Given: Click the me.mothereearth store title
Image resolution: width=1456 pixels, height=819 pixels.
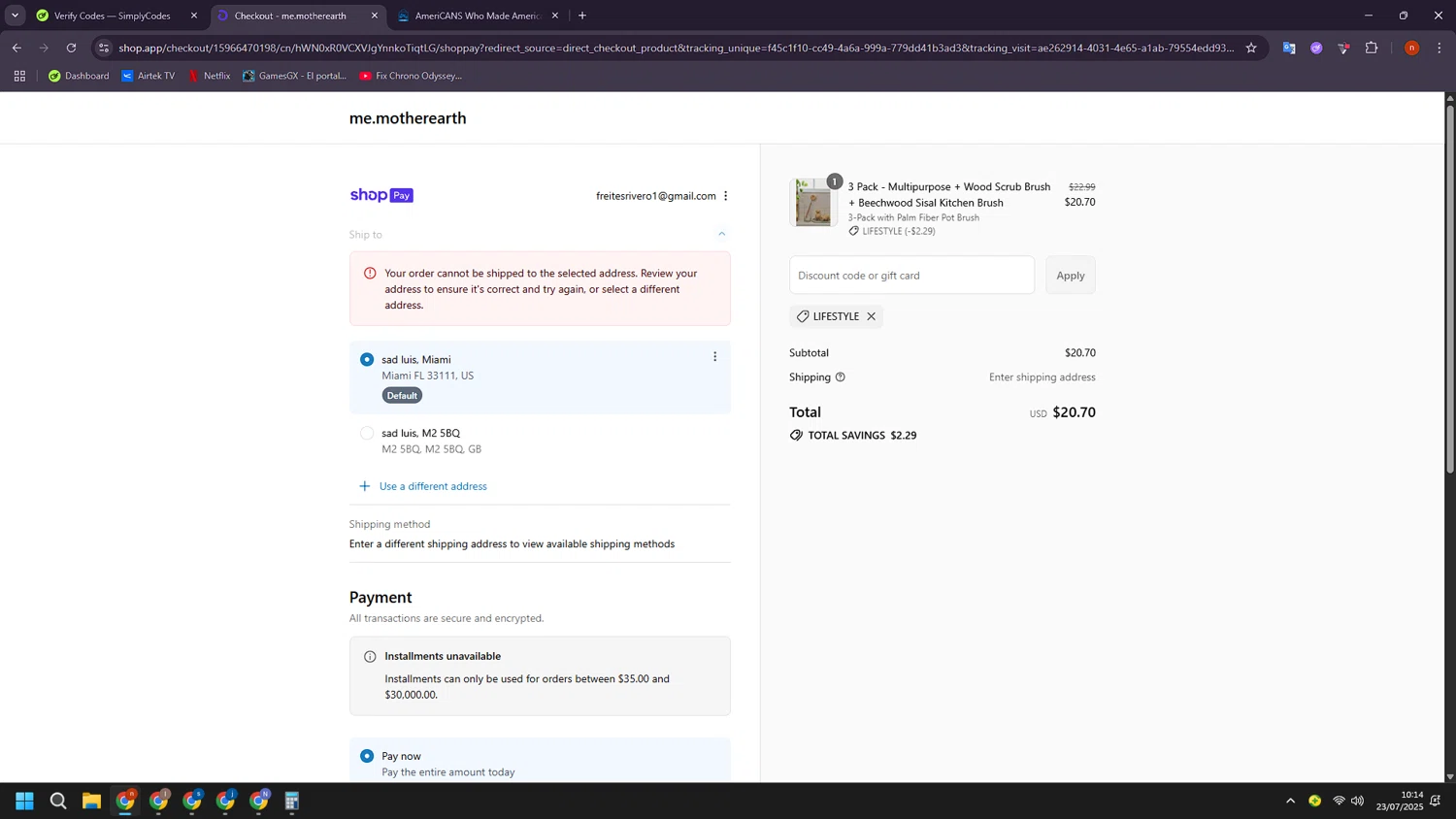Looking at the screenshot, I should (x=408, y=118).
